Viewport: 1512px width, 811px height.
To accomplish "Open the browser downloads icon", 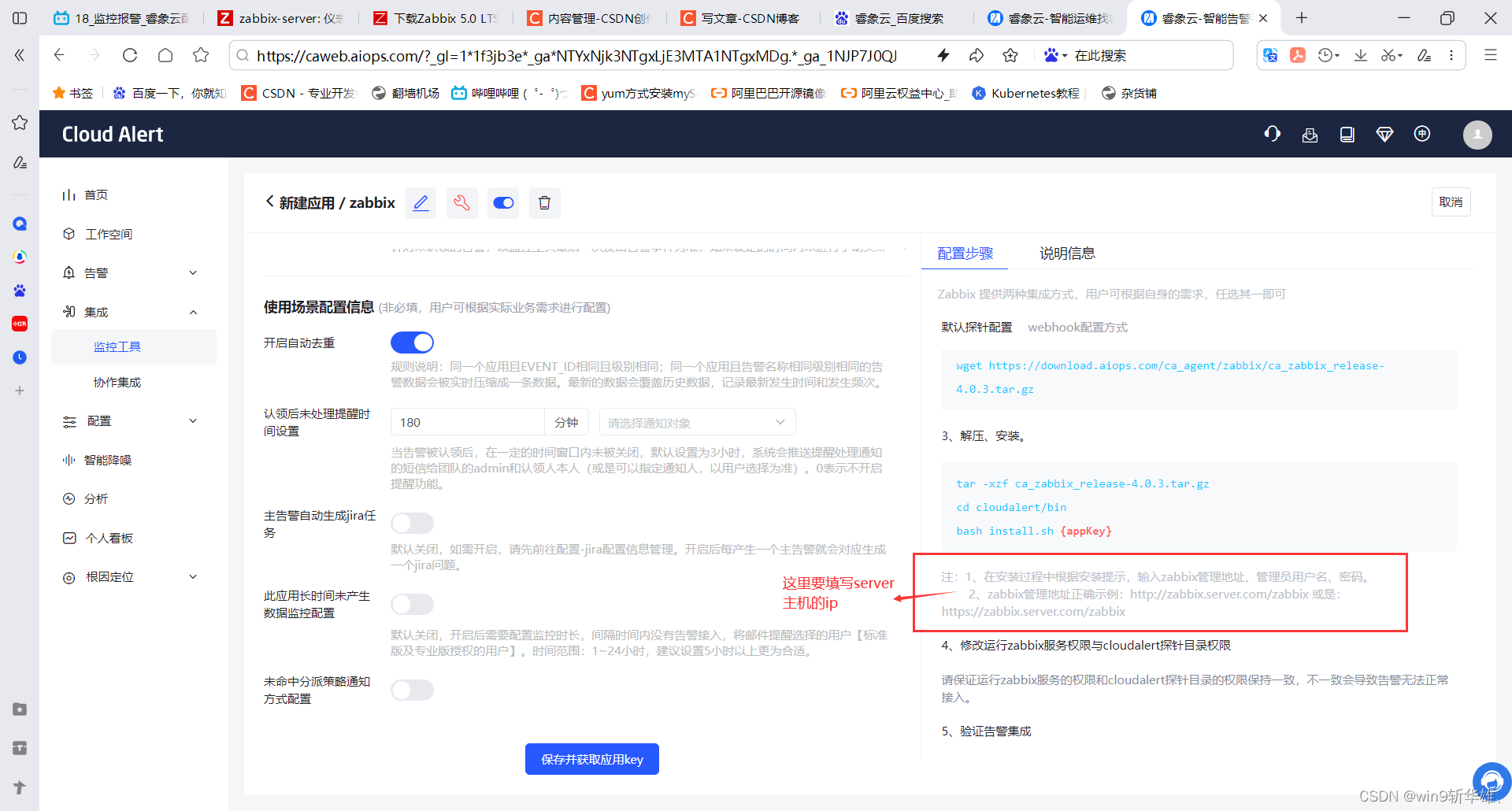I will click(x=1360, y=55).
